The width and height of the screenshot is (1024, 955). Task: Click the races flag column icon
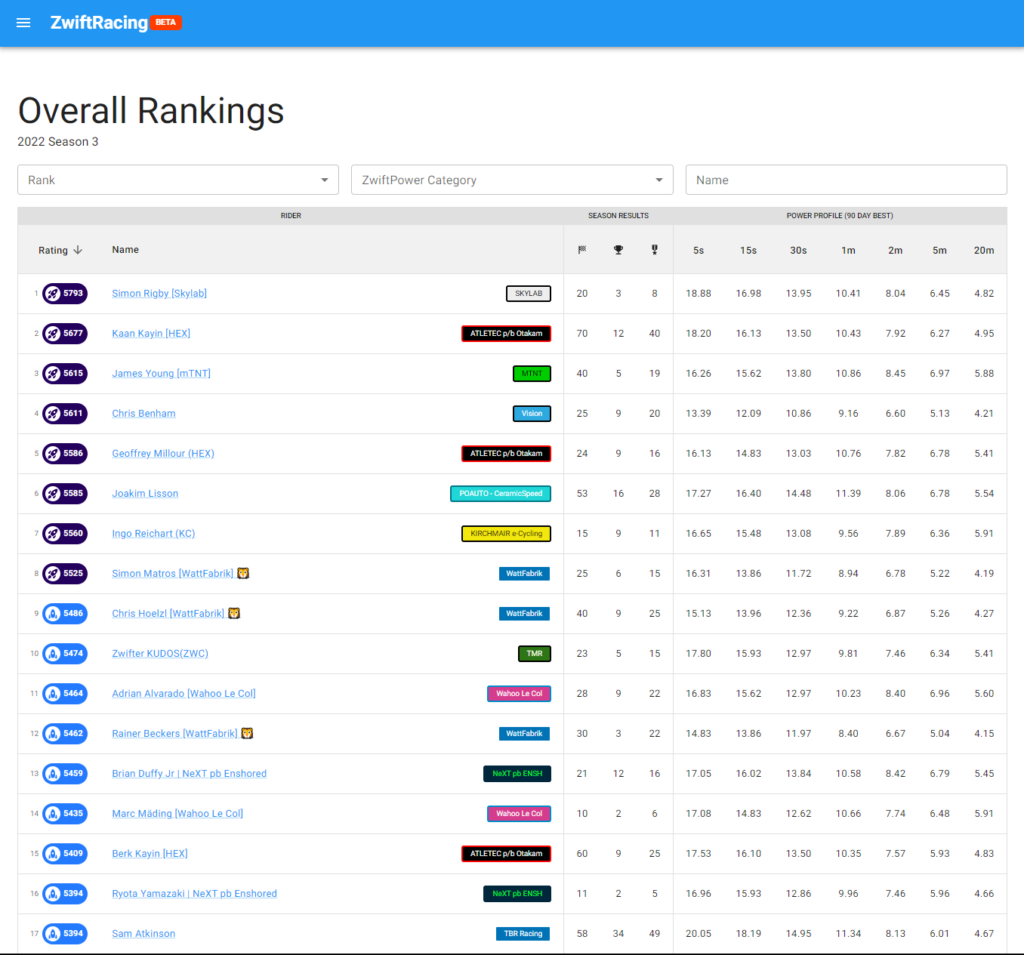[582, 250]
